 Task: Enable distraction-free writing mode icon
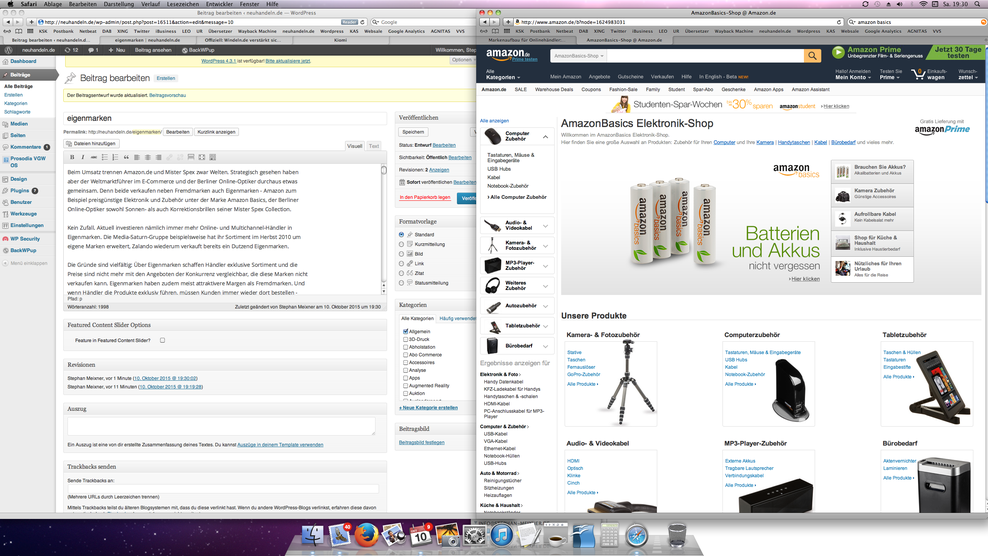pos(202,157)
